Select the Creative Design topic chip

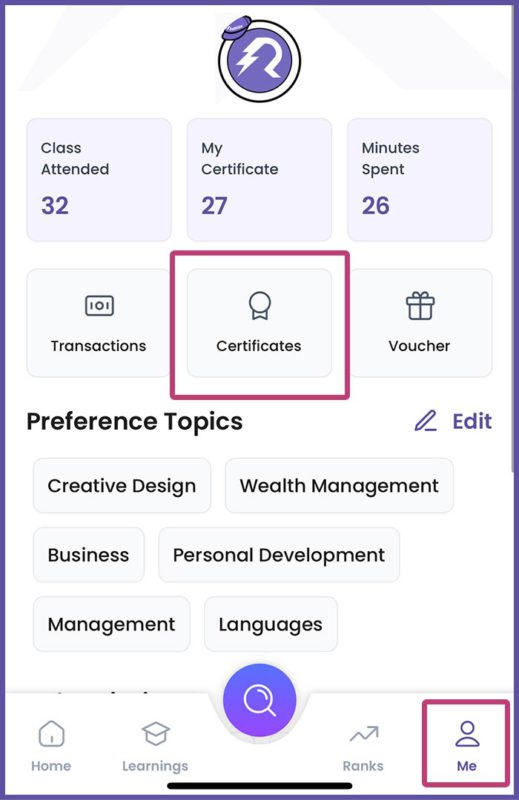click(122, 485)
